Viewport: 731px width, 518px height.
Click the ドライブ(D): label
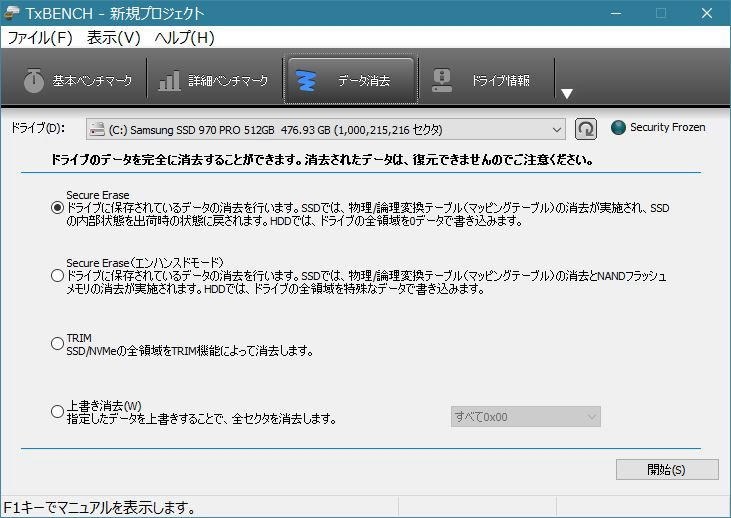click(x=38, y=128)
